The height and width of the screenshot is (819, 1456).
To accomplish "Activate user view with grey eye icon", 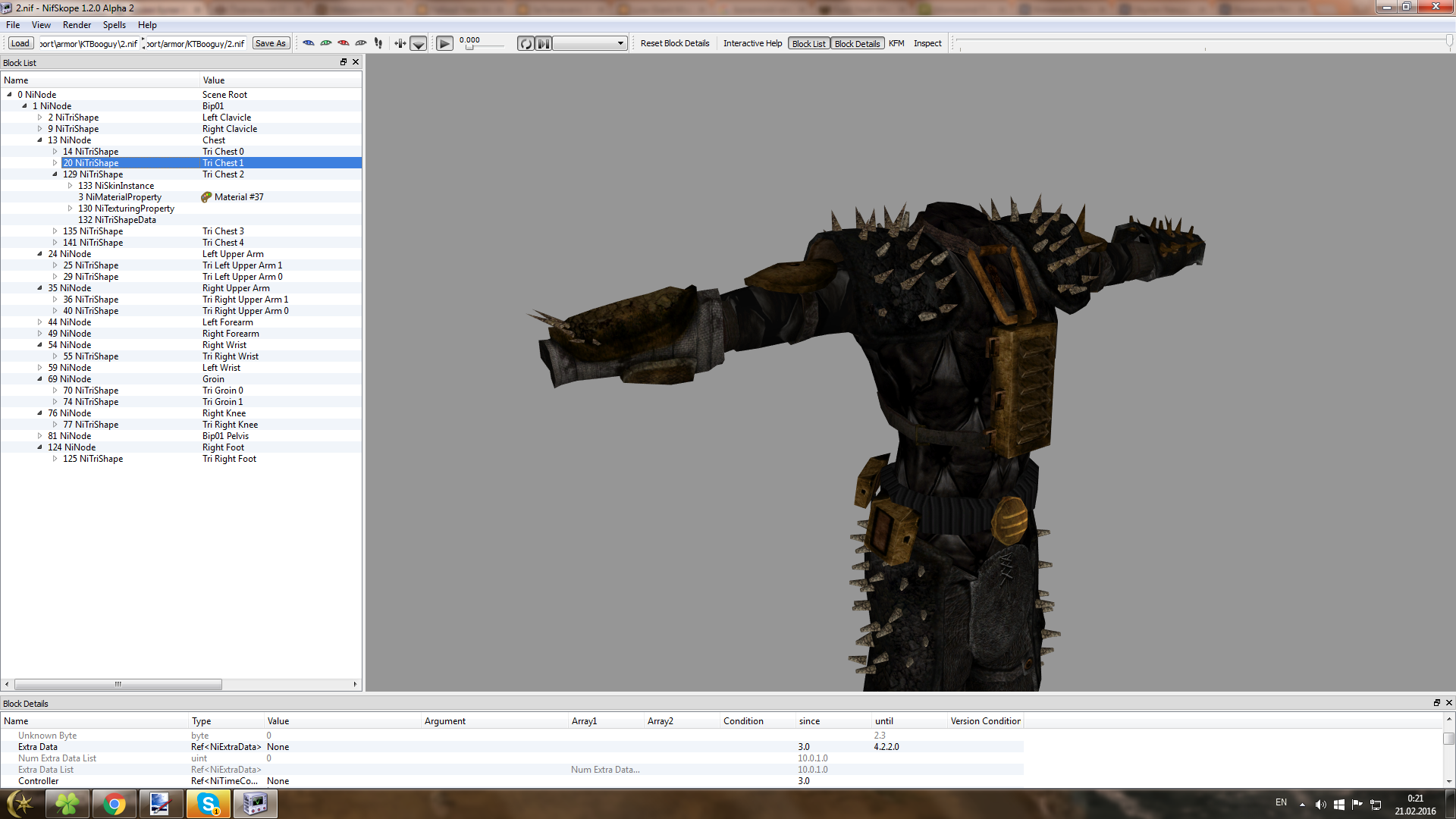I will point(361,43).
